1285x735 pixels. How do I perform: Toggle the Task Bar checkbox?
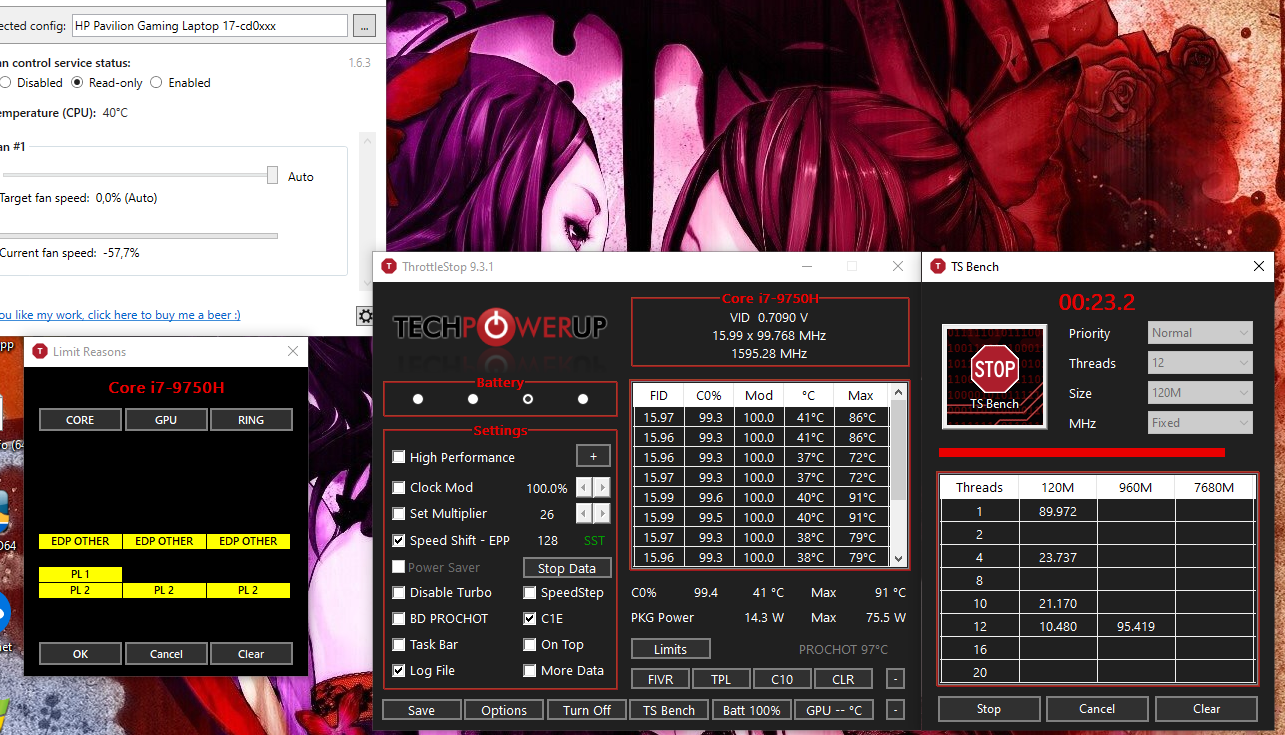pyautogui.click(x=399, y=645)
